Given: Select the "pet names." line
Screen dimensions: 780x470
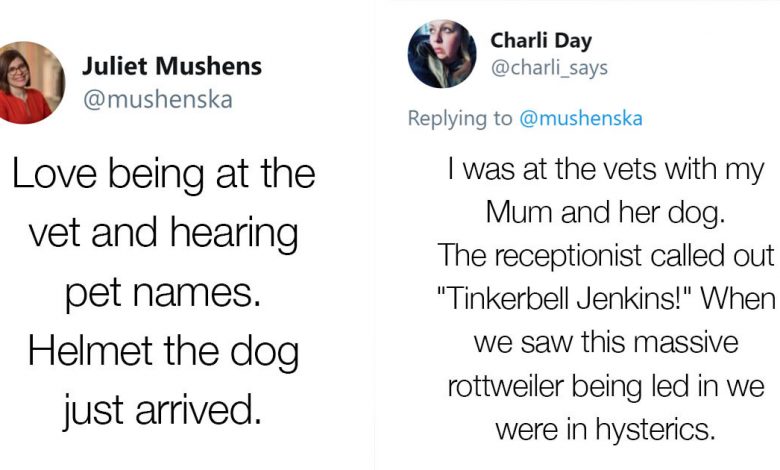Looking at the screenshot, I should [x=163, y=292].
